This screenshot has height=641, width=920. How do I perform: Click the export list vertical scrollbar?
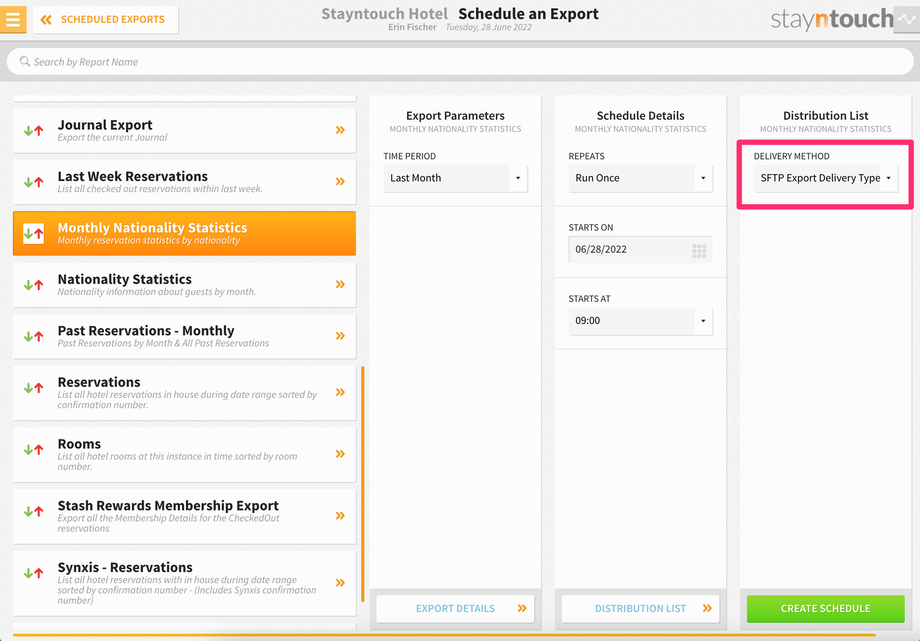363,484
